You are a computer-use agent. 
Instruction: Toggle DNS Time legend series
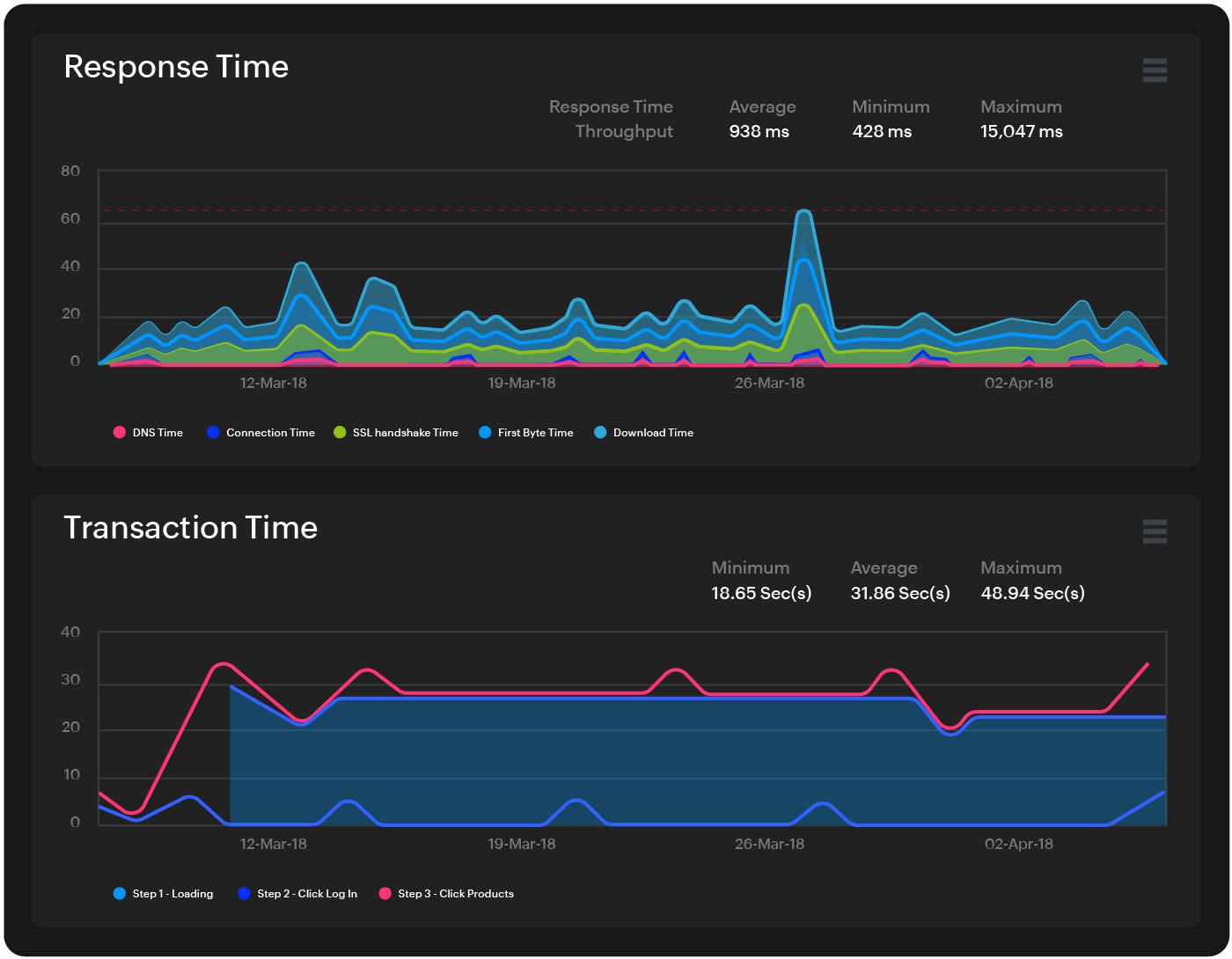[x=148, y=432]
